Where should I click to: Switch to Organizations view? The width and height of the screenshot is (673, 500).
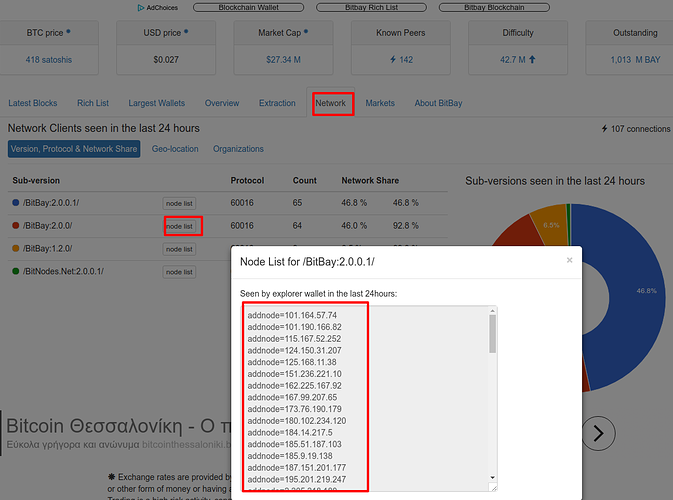[x=238, y=149]
